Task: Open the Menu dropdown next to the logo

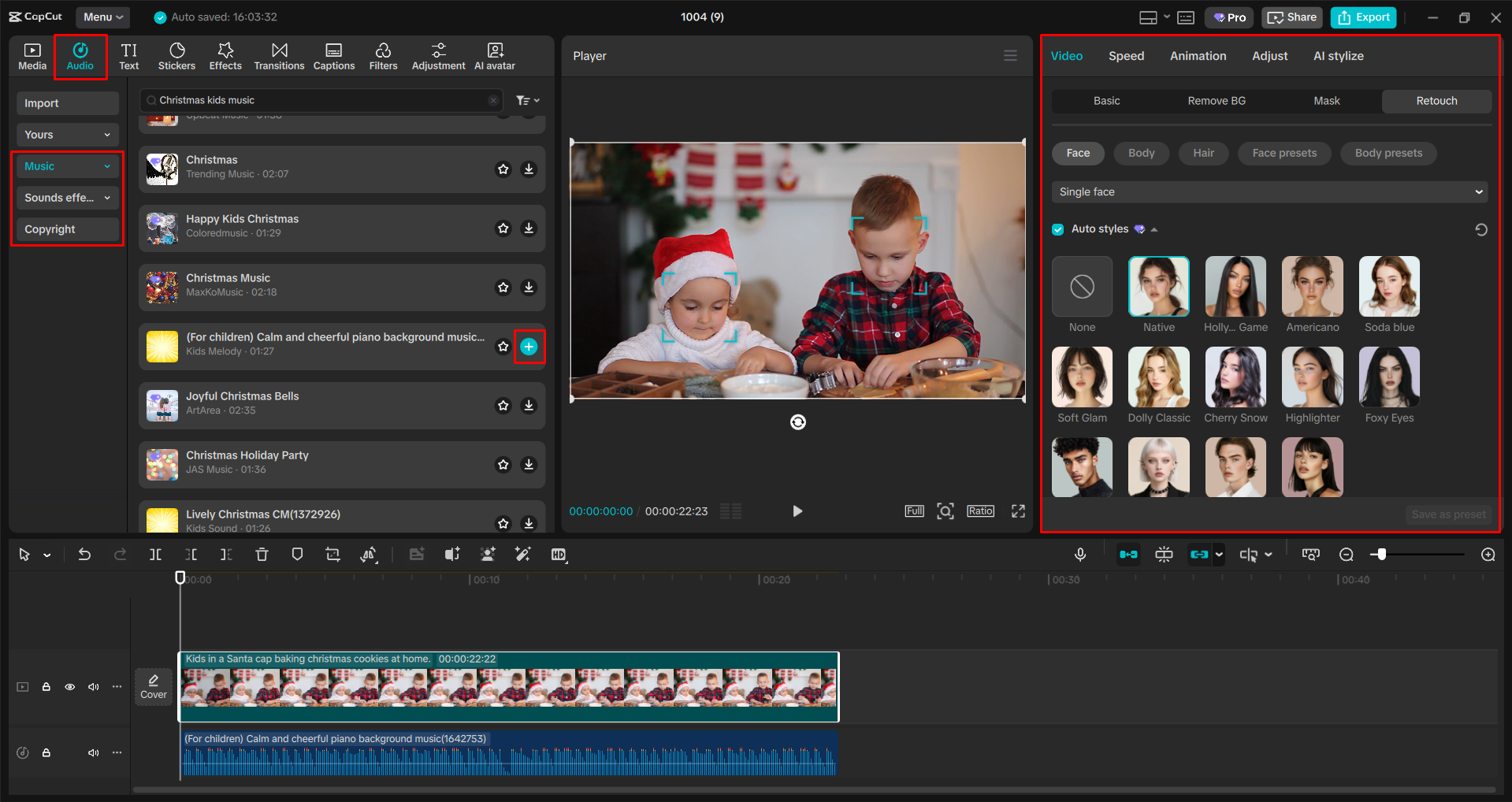Action: (102, 17)
